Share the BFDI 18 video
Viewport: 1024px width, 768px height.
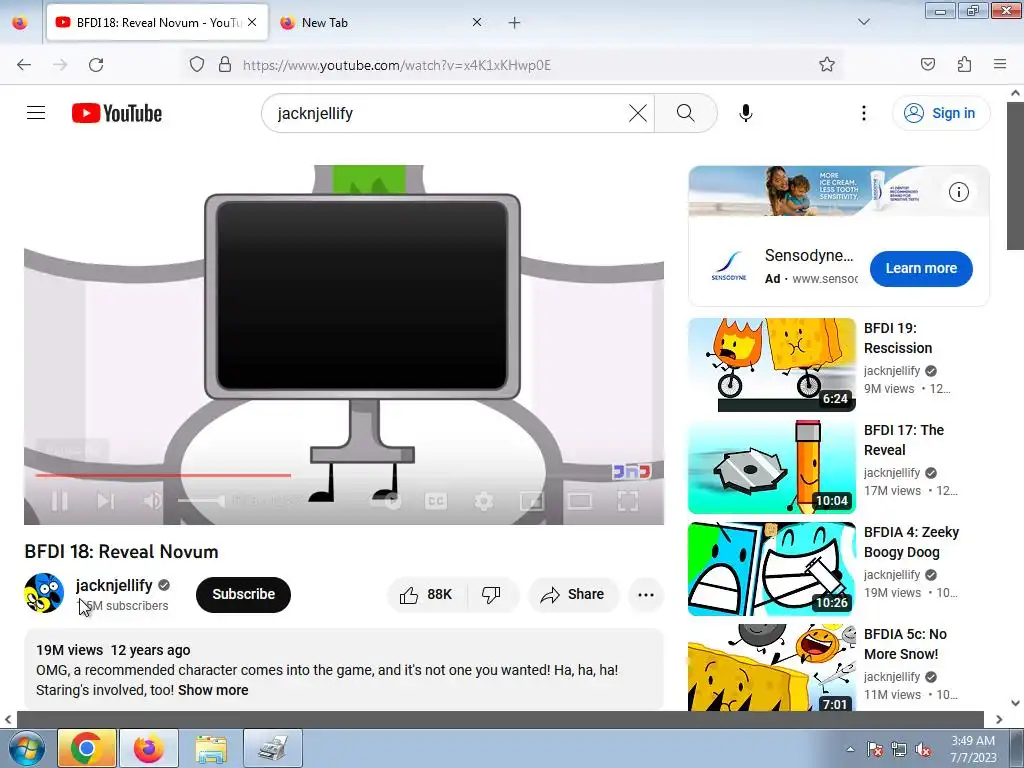click(x=573, y=594)
